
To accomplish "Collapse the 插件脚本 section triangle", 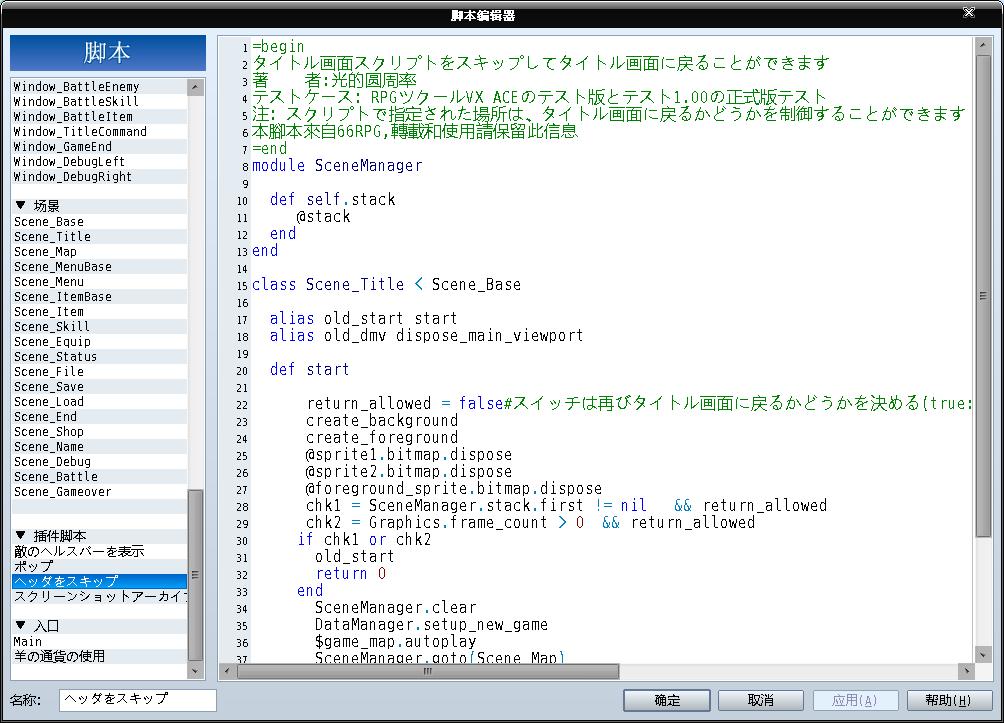I will click(x=20, y=535).
